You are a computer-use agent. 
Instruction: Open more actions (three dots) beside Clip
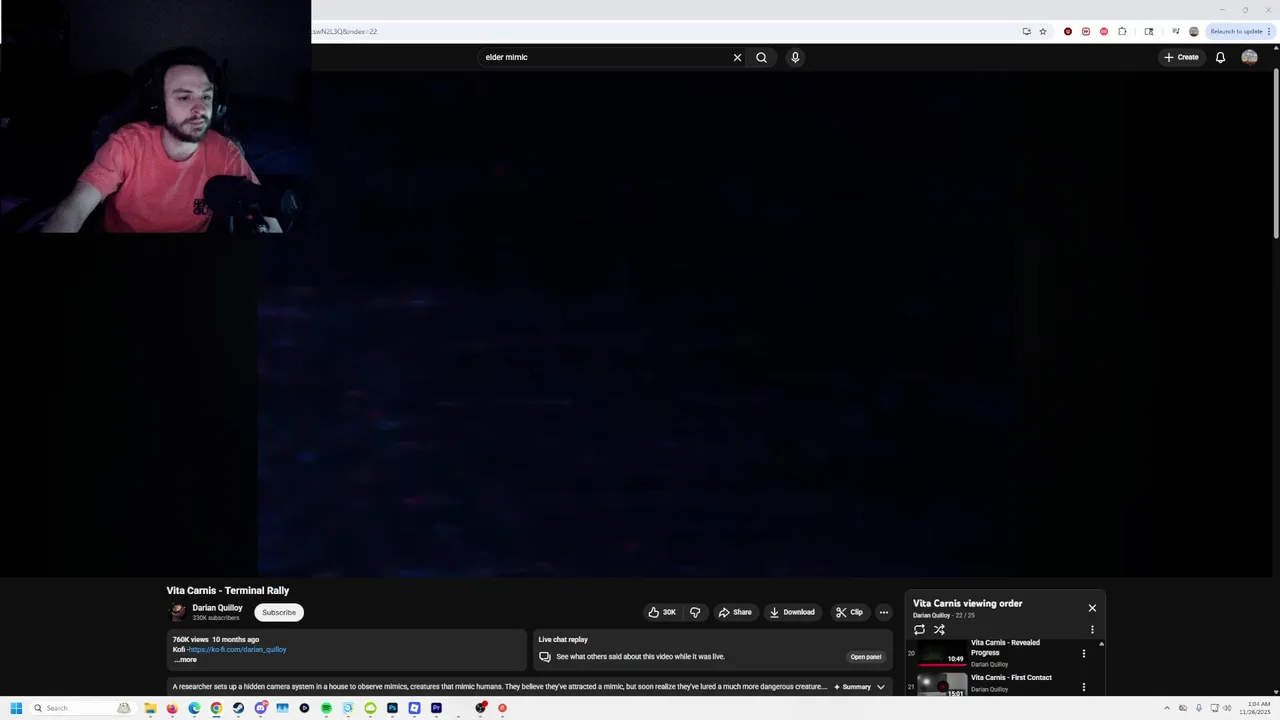click(884, 612)
